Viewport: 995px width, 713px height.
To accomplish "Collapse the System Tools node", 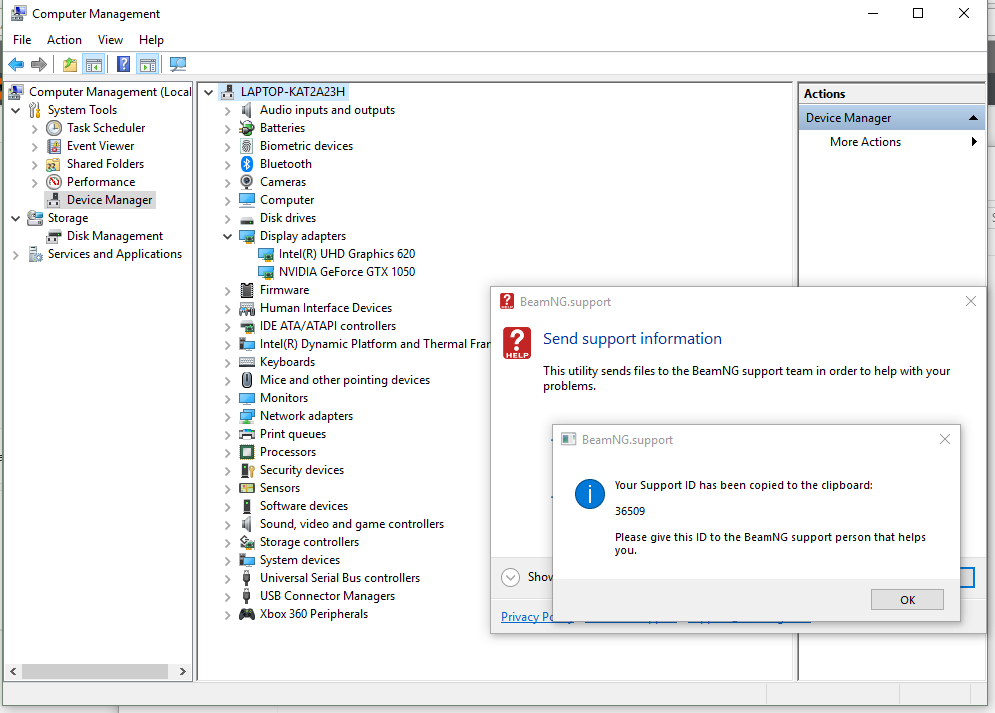I will coord(16,110).
